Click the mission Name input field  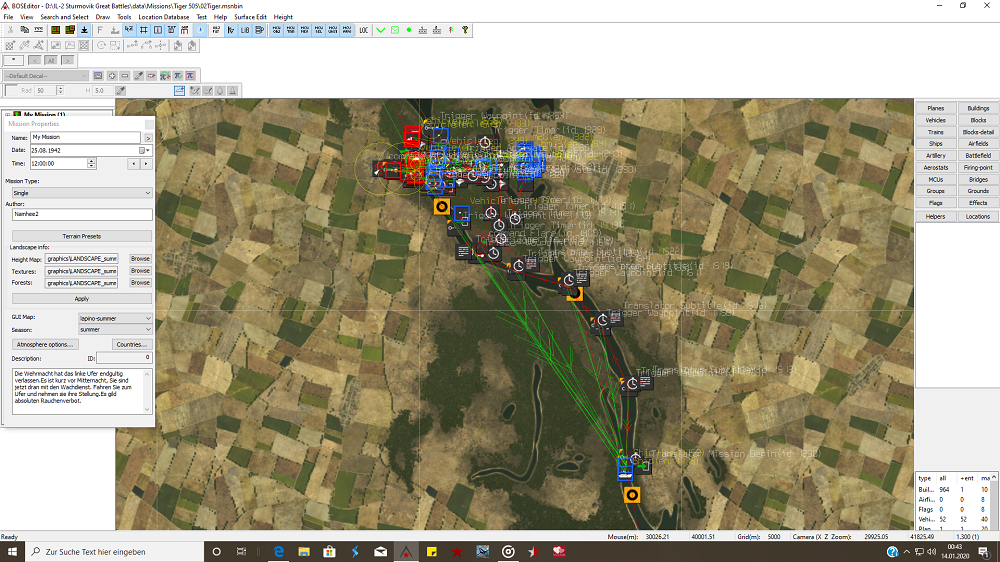click(x=85, y=137)
